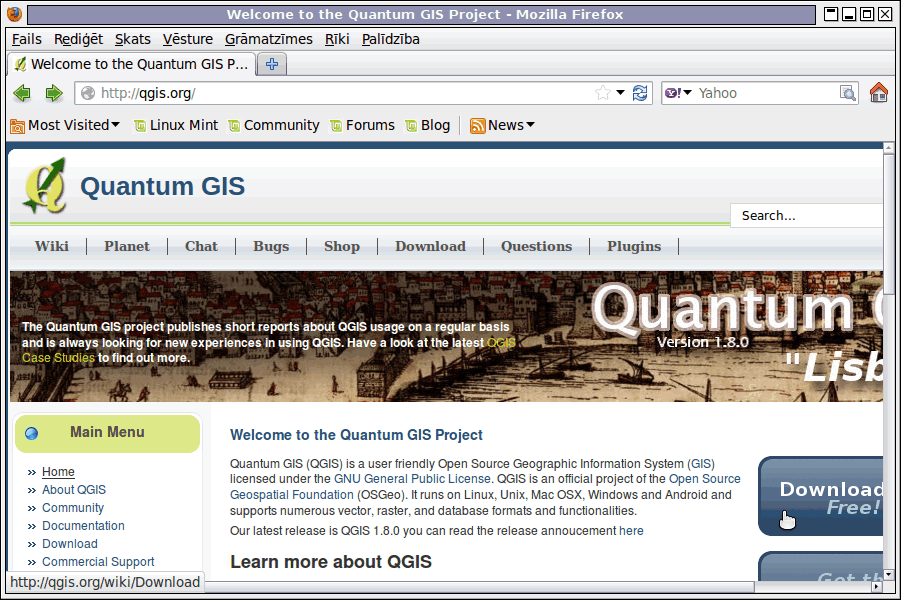Image resolution: width=901 pixels, height=600 pixels.
Task: Click About QGIS in Main Menu
Action: 74,490
